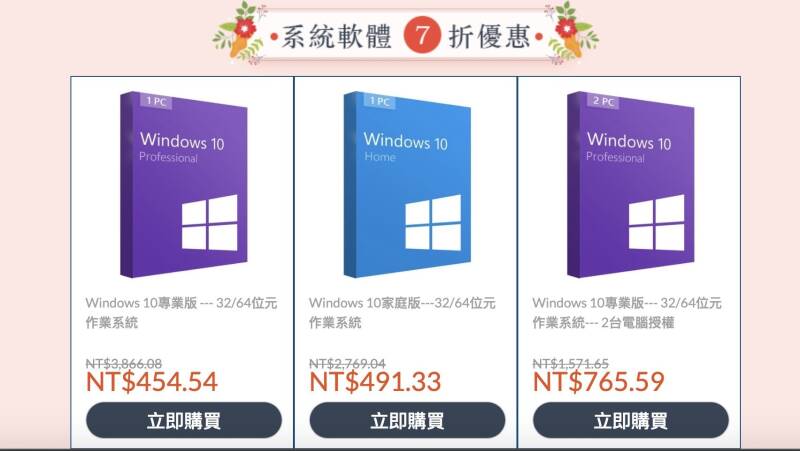Click the purple Windows 10 Professional 1 PC box

[184, 185]
